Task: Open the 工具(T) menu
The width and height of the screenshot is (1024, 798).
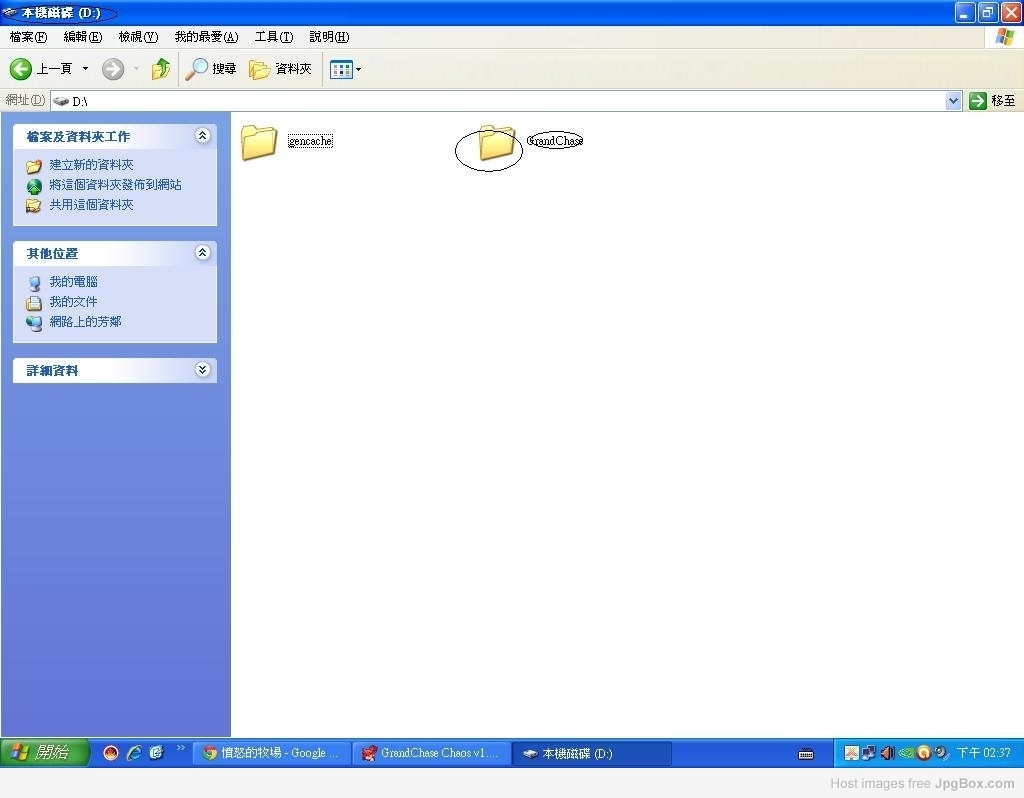Action: [x=273, y=37]
